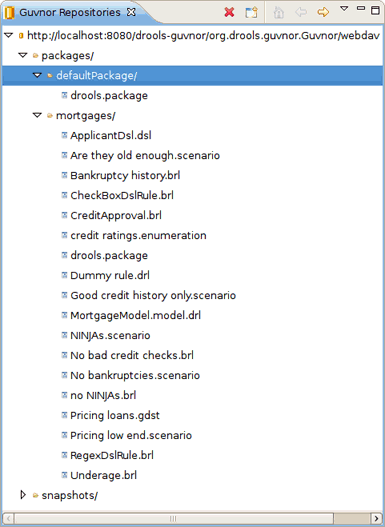Collapse the localhost webdav repository node
This screenshot has width=385, height=527.
point(9,35)
